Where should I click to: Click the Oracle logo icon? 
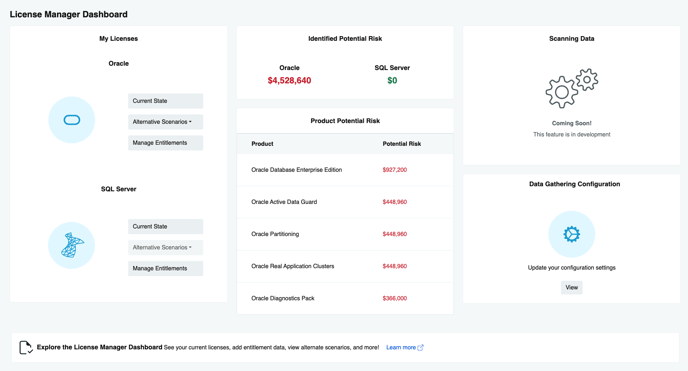pyautogui.click(x=72, y=120)
